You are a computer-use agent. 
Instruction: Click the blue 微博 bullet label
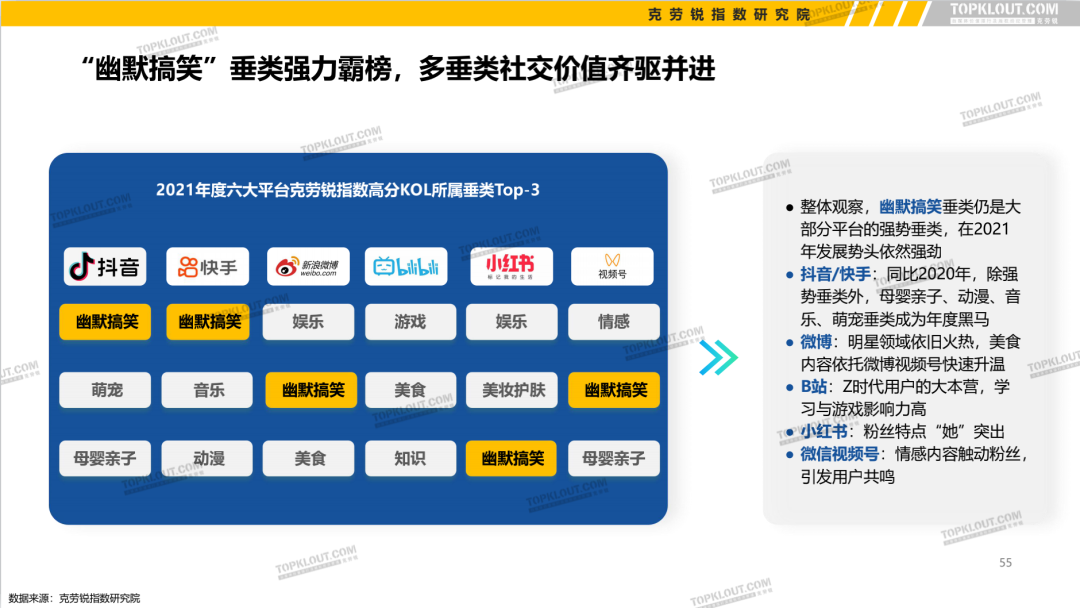coord(816,342)
